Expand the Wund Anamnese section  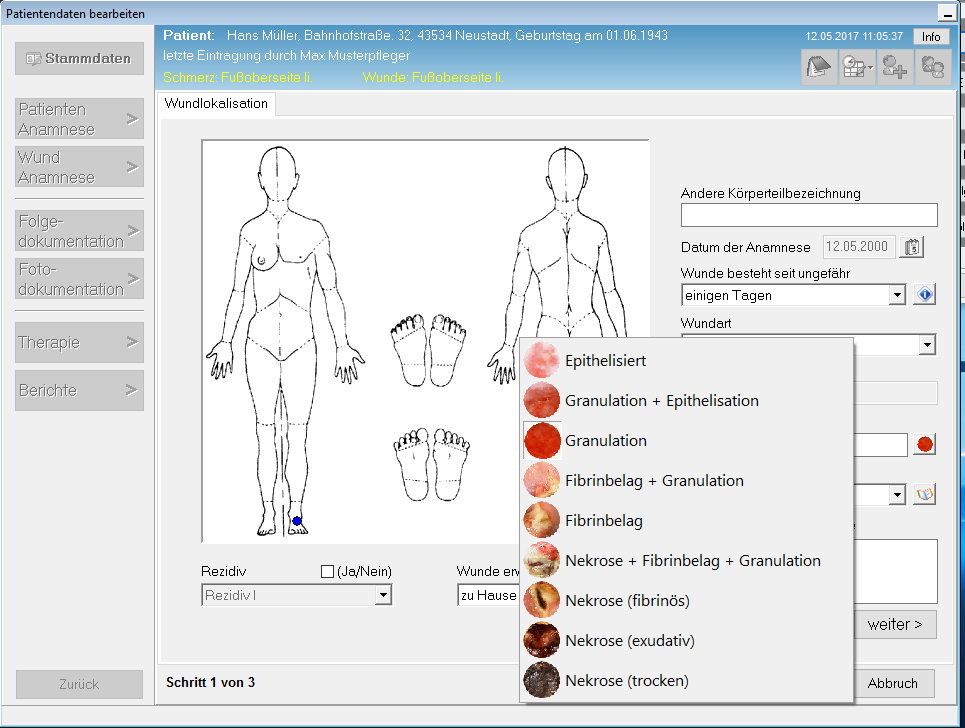click(x=79, y=167)
